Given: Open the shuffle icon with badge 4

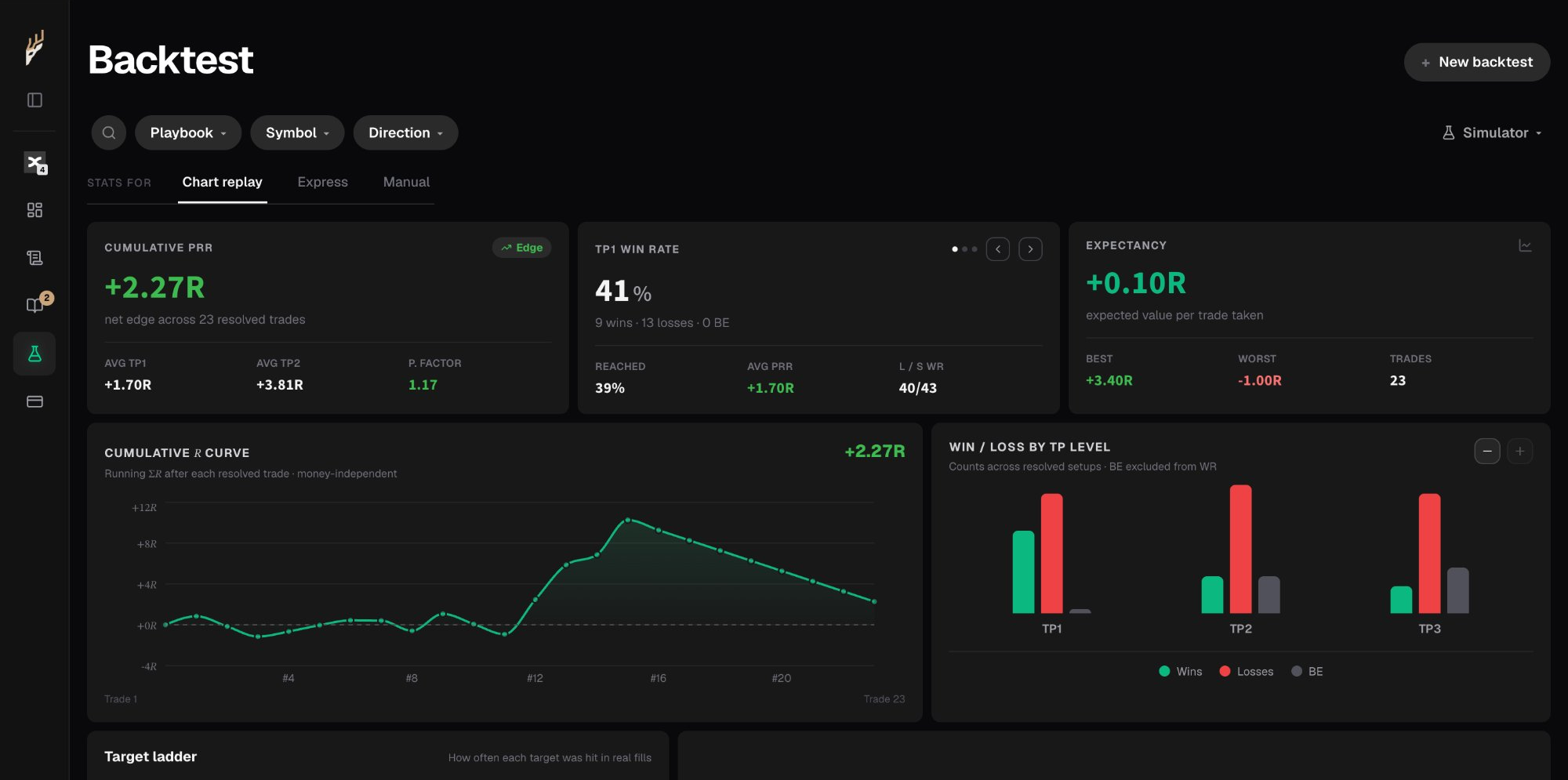Looking at the screenshot, I should coord(34,163).
